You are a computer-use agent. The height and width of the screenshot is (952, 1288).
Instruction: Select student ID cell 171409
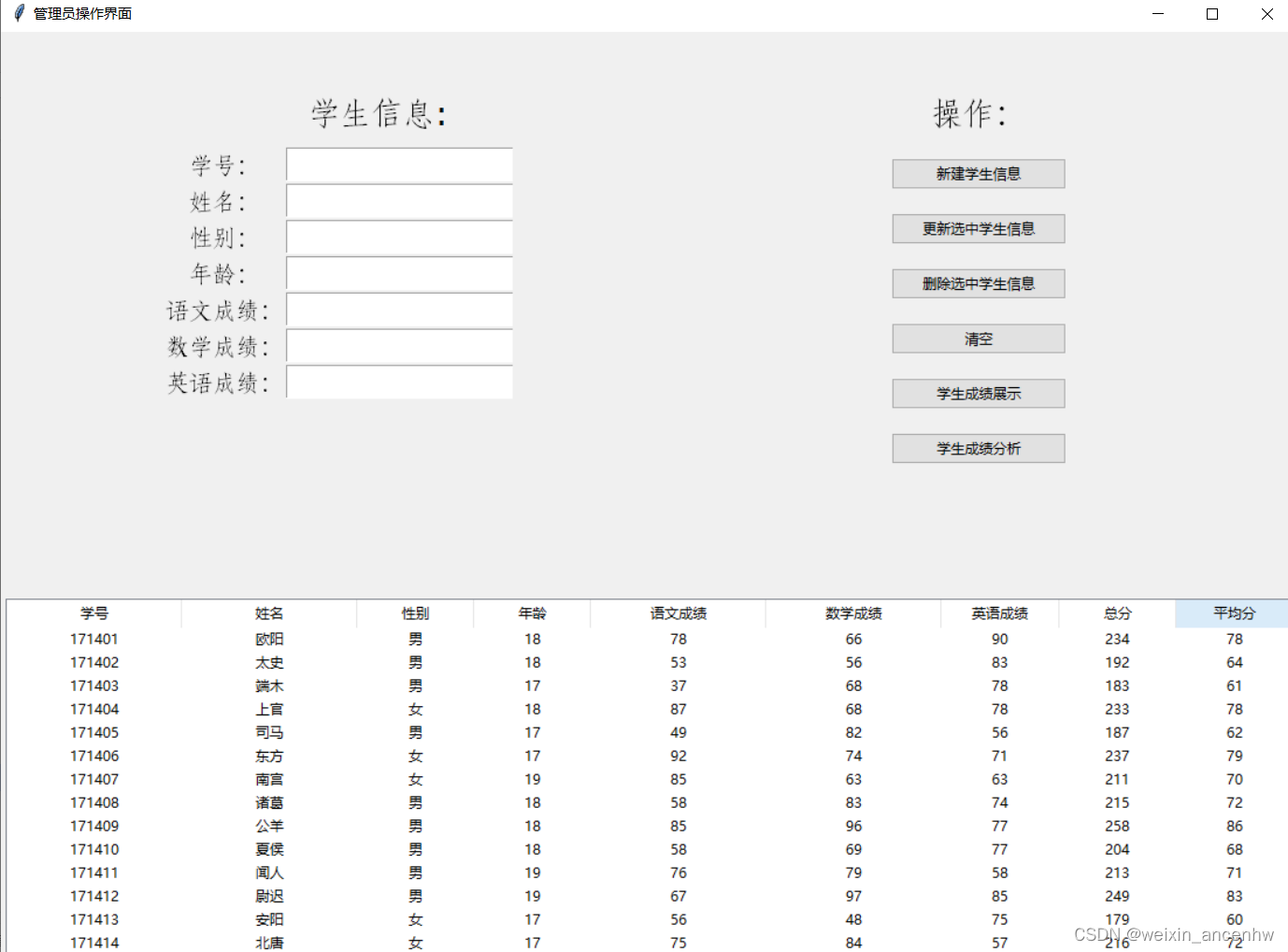click(x=94, y=827)
